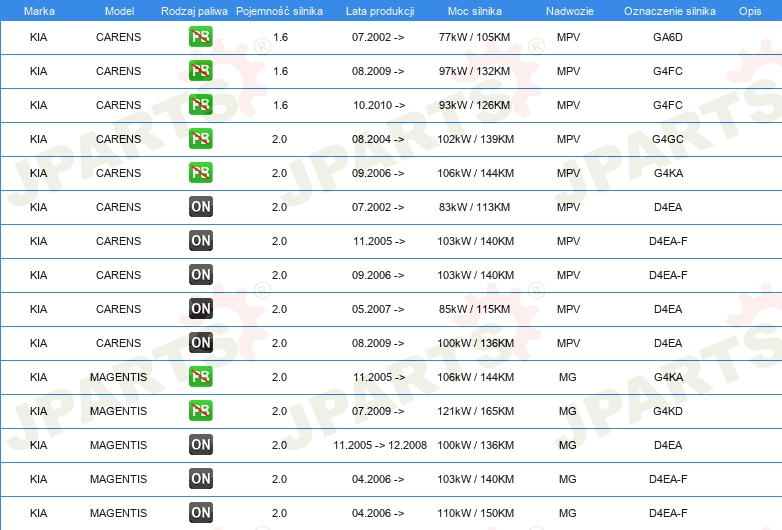Click diesel ON icon in the 110kW / 150KM row

(200, 513)
